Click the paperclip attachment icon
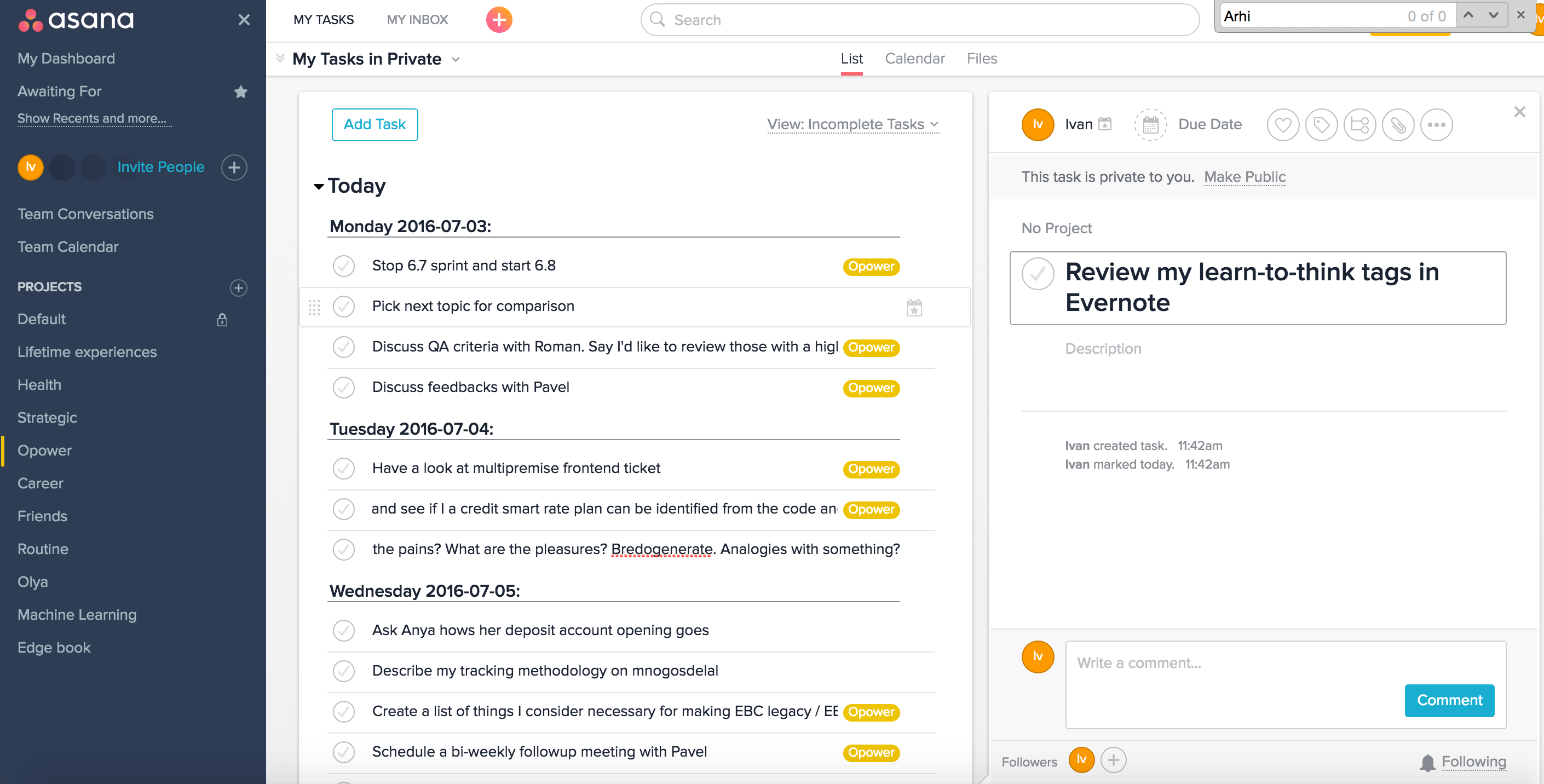1544x784 pixels. pos(1398,125)
